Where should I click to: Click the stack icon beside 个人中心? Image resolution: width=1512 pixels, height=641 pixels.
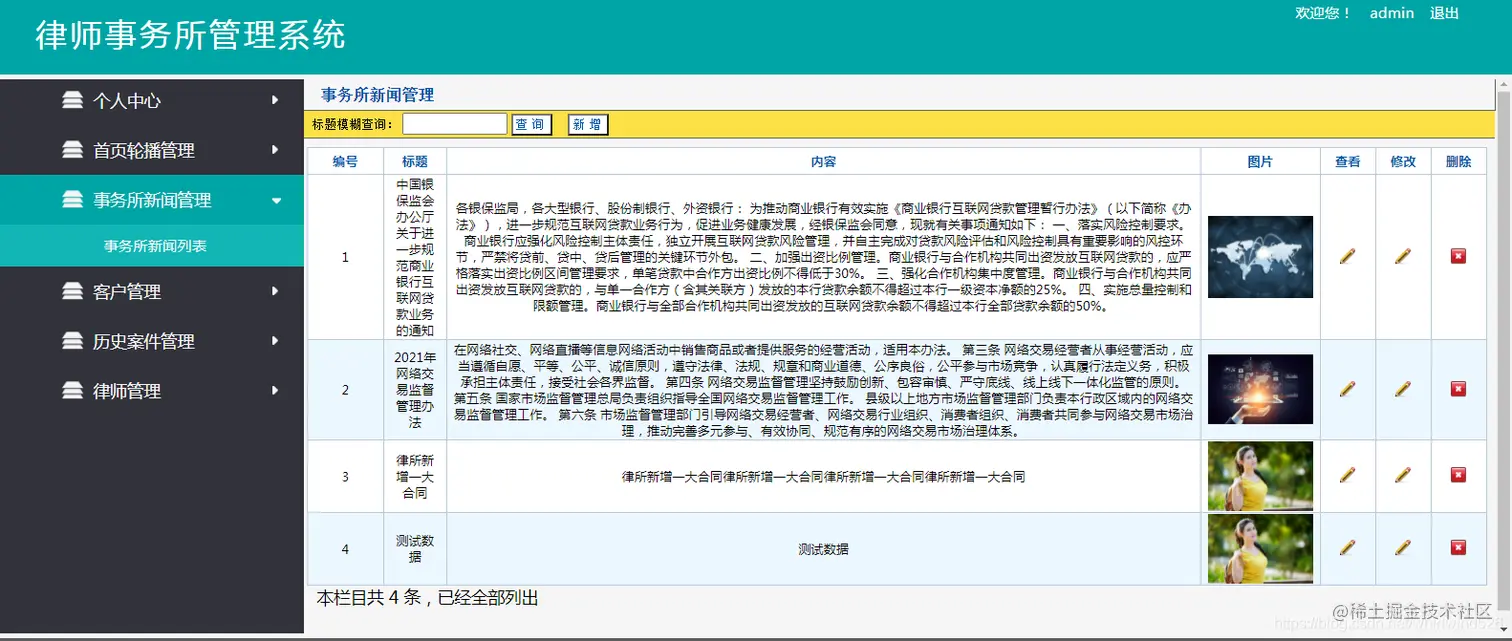pyautogui.click(x=72, y=100)
